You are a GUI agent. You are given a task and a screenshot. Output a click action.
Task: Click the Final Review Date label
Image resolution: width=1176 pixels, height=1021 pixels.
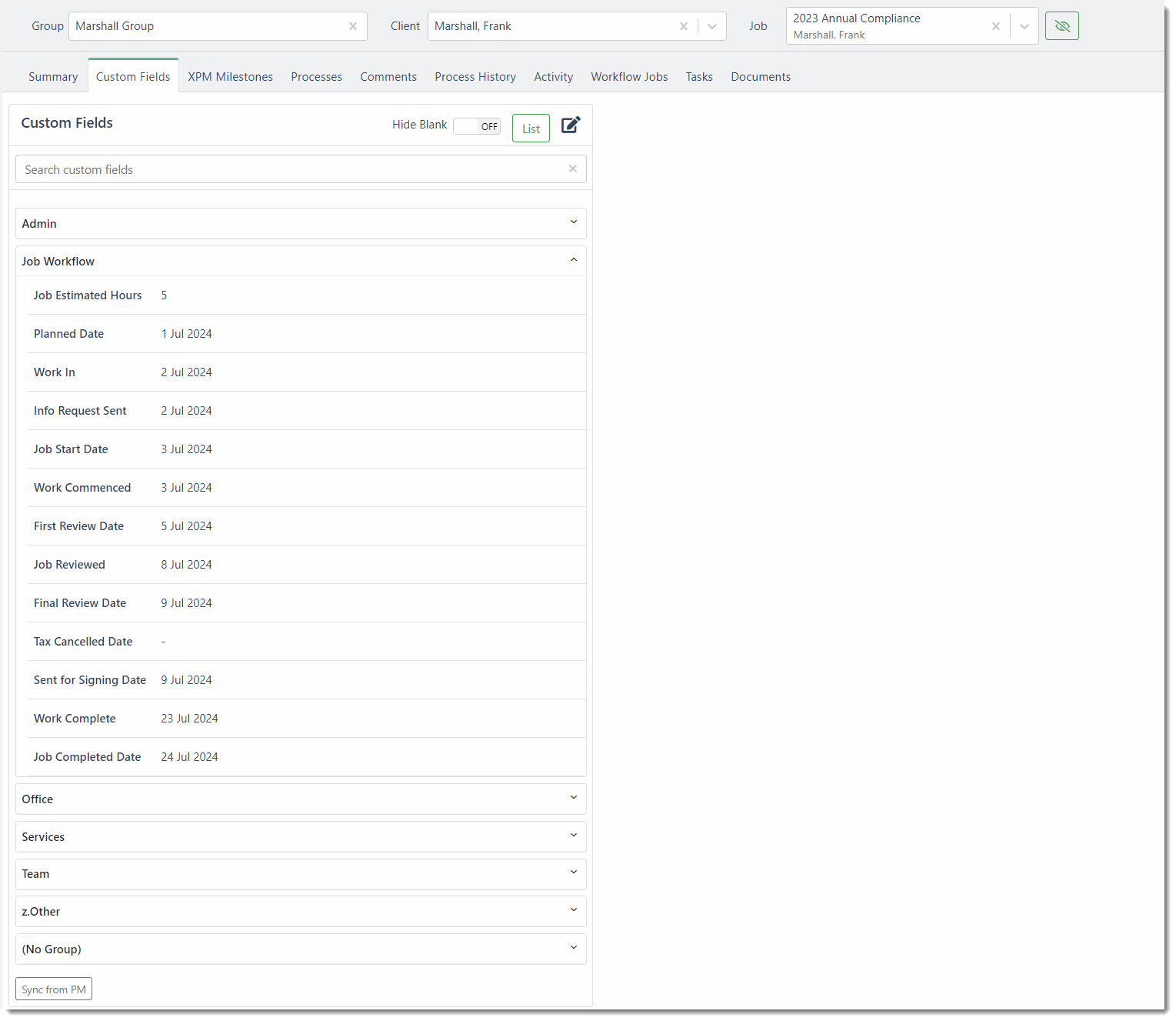80,603
